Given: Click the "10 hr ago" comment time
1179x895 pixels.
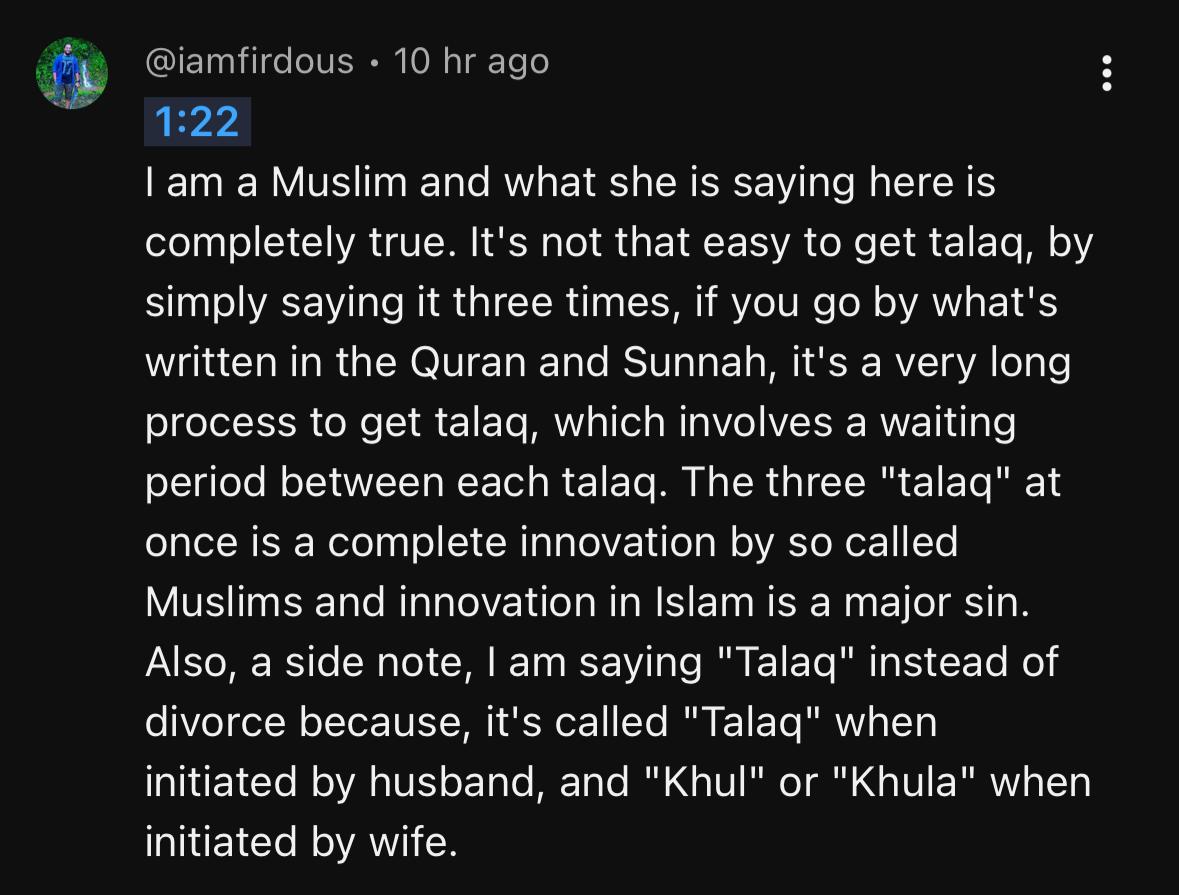Looking at the screenshot, I should pyautogui.click(x=471, y=61).
